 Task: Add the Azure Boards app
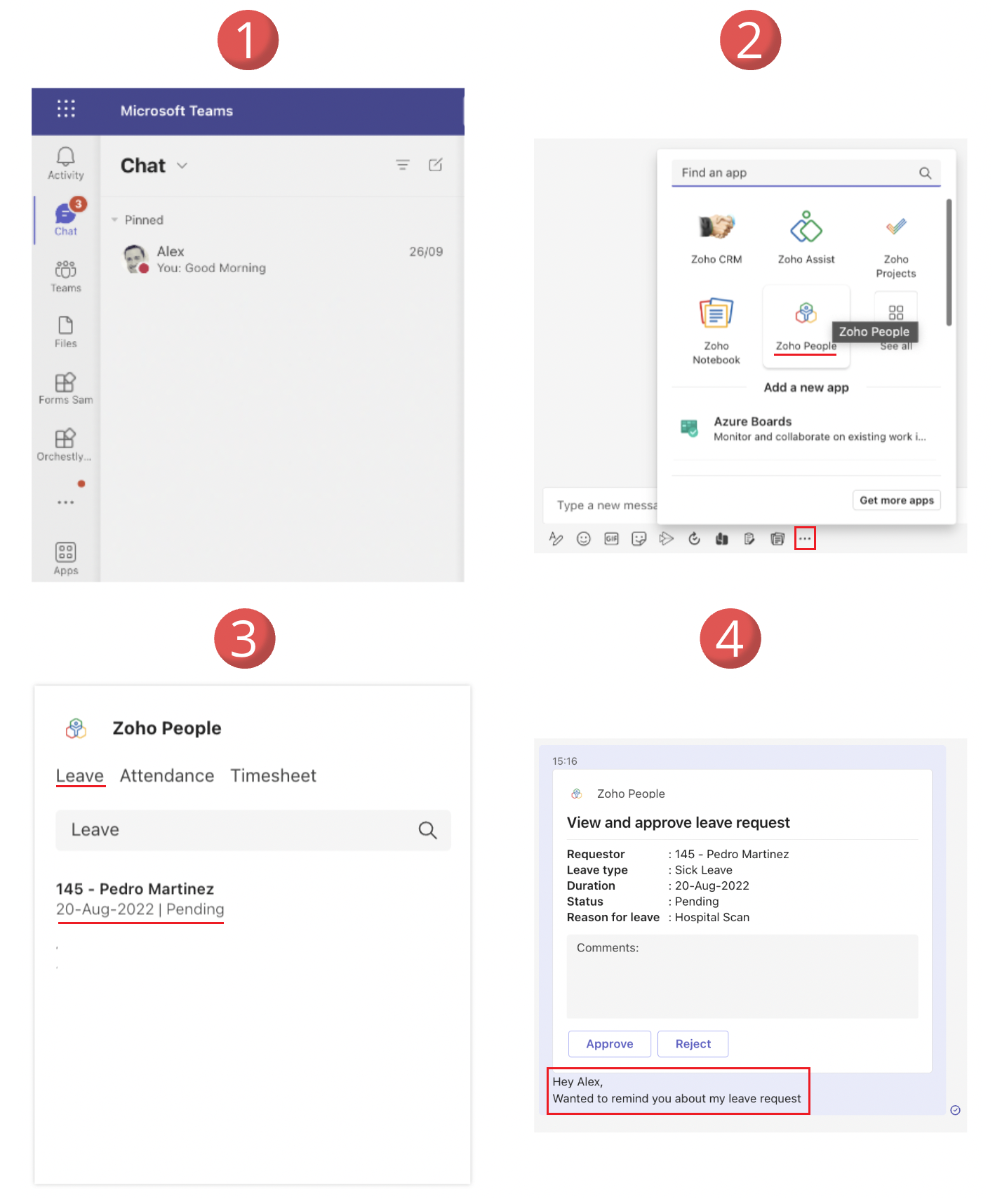[806, 429]
